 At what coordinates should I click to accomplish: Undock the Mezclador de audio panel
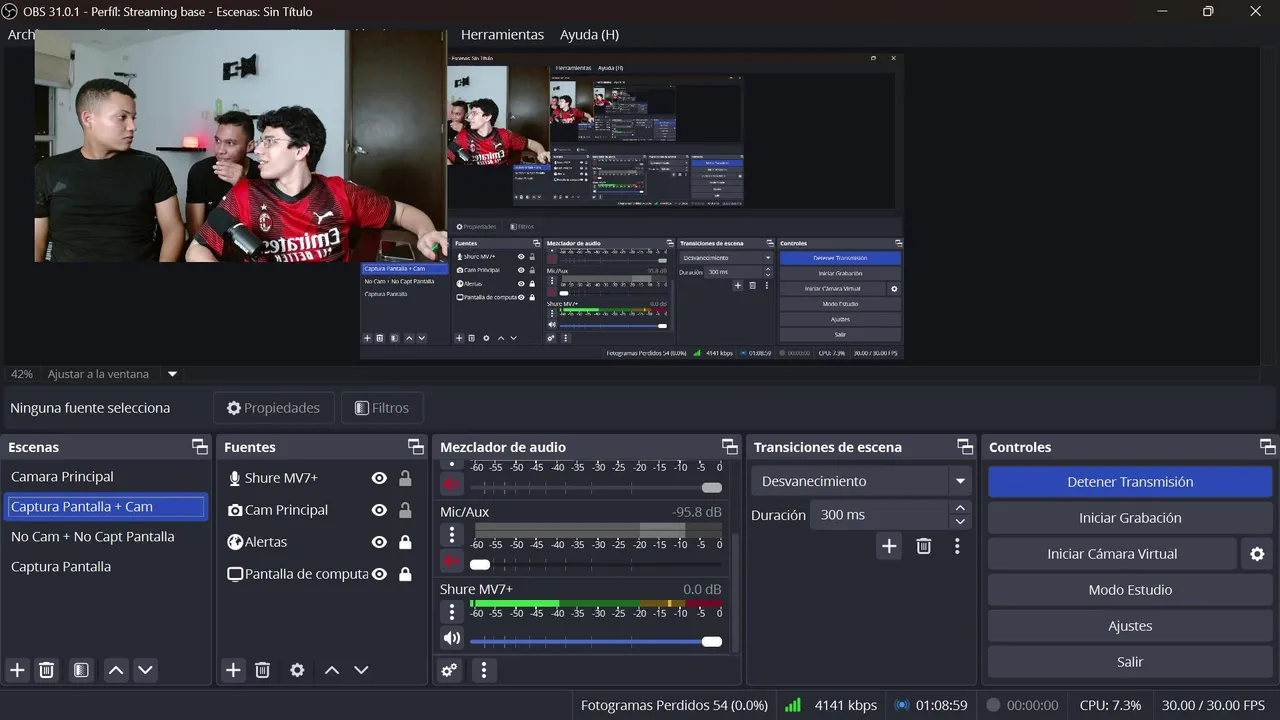pos(730,447)
